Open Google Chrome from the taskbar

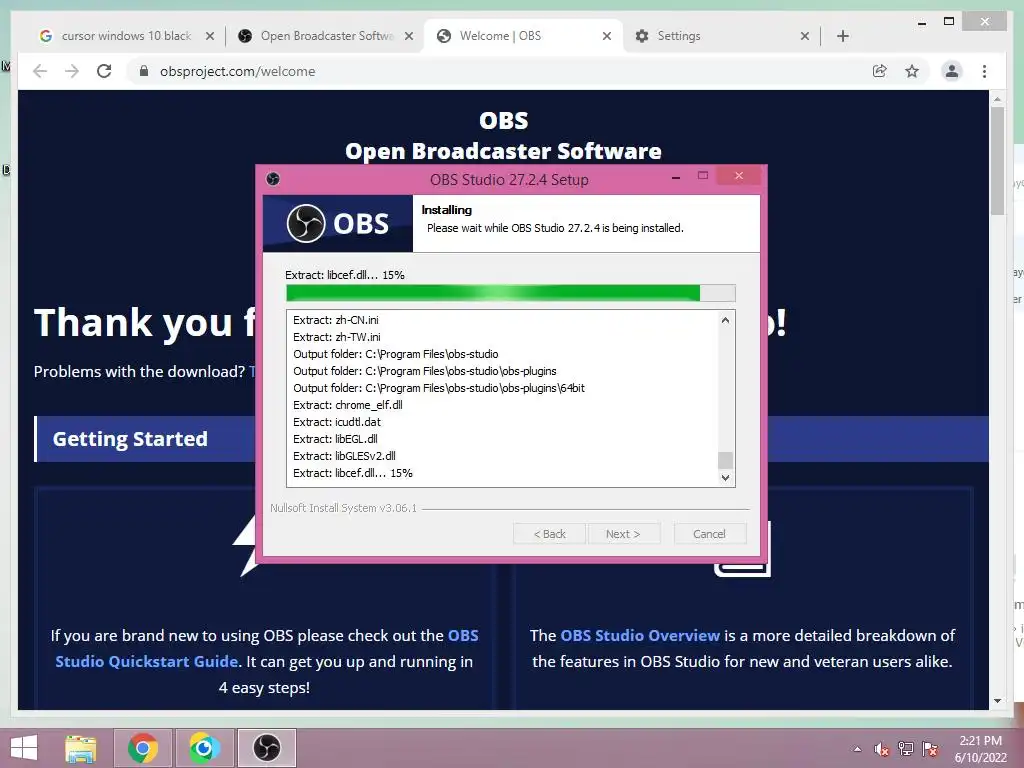click(x=143, y=748)
